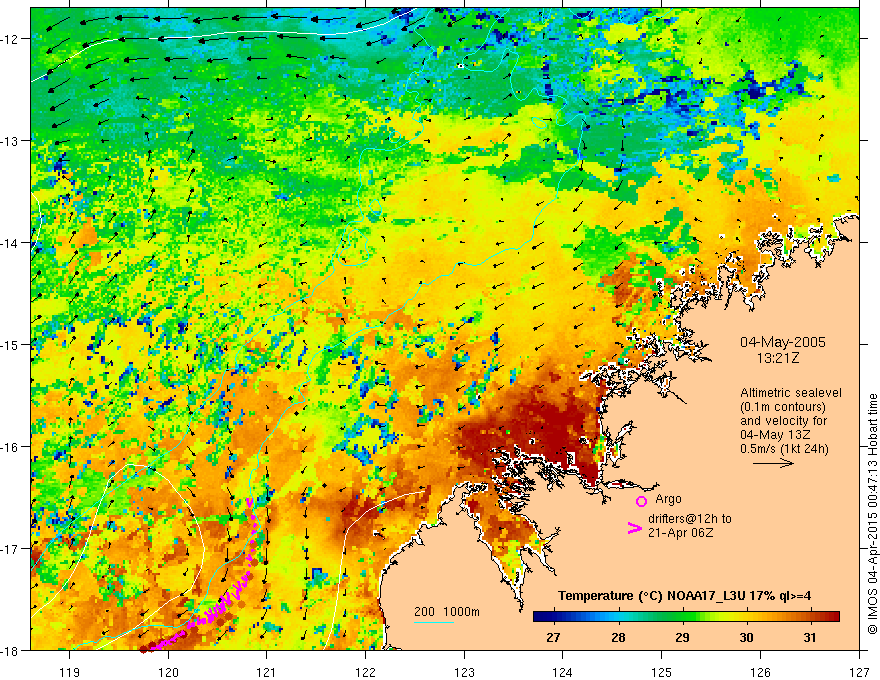
Task: Click the magenta Argo circle legend symbol
Action: [641, 501]
